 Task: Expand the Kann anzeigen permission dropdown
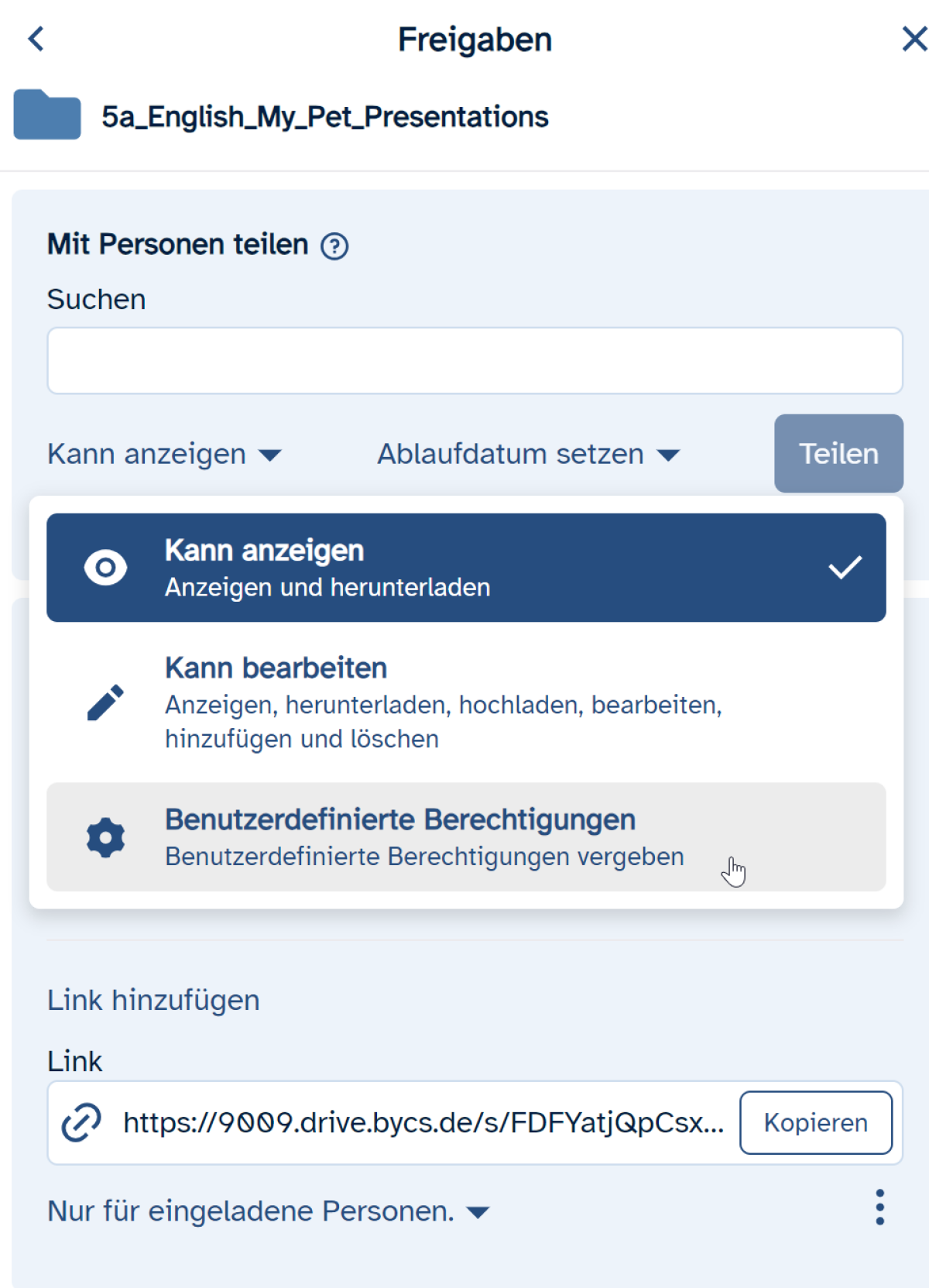click(x=164, y=454)
